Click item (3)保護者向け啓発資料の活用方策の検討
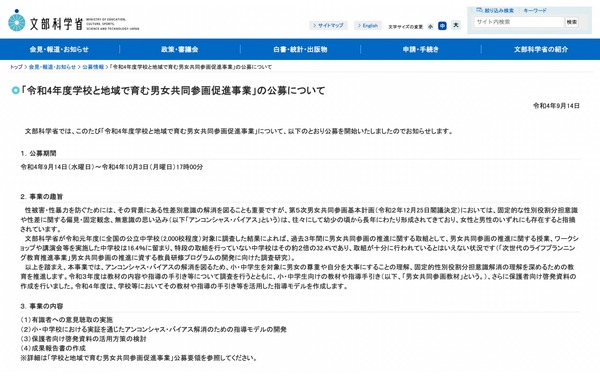This screenshot has width=600, height=380. click(83, 339)
